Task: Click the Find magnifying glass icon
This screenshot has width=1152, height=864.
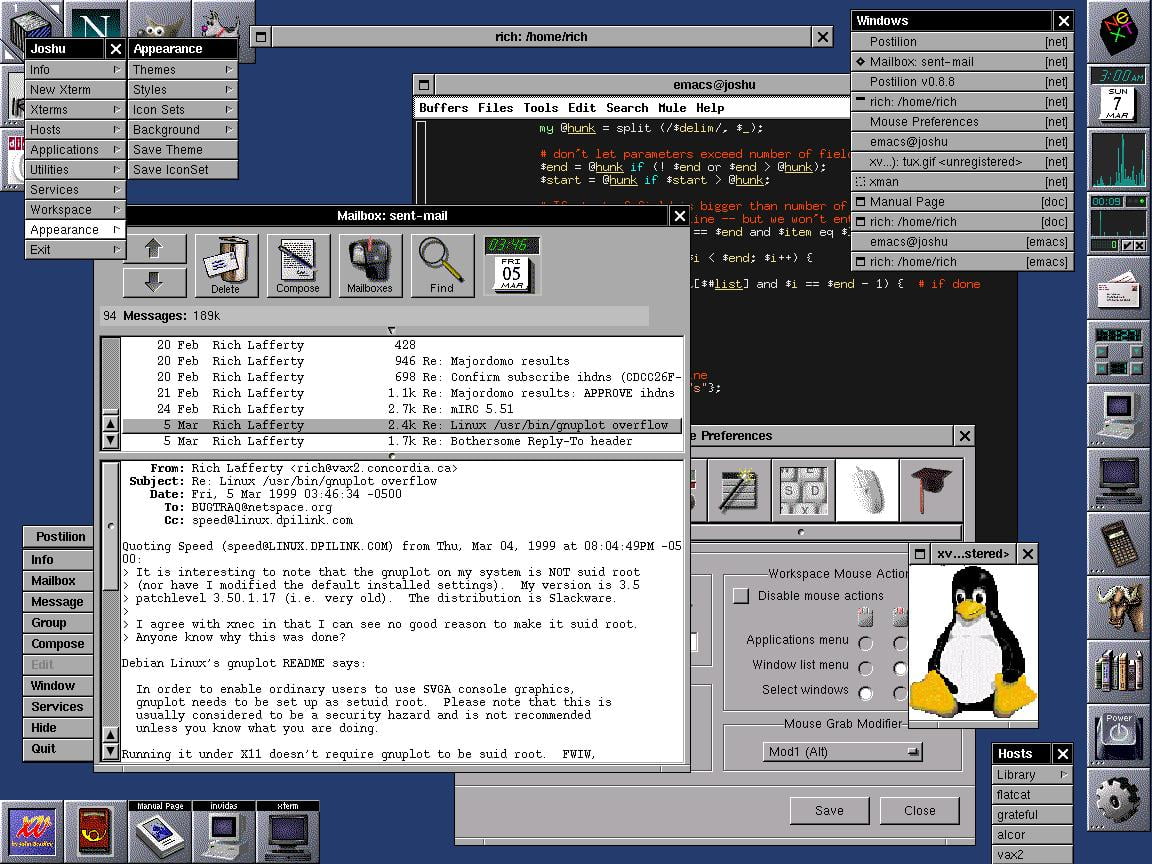Action: pyautogui.click(x=441, y=263)
